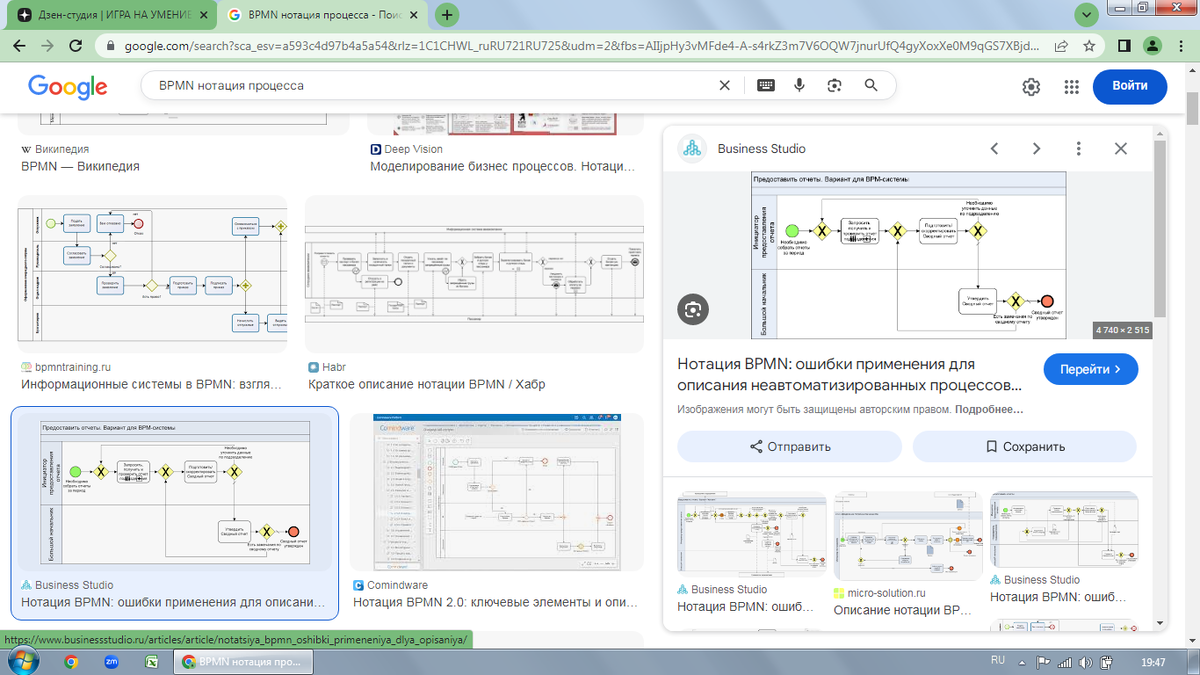This screenshot has height=675, width=1200.
Task: Open the Chrome profile avatar
Action: 1153,46
